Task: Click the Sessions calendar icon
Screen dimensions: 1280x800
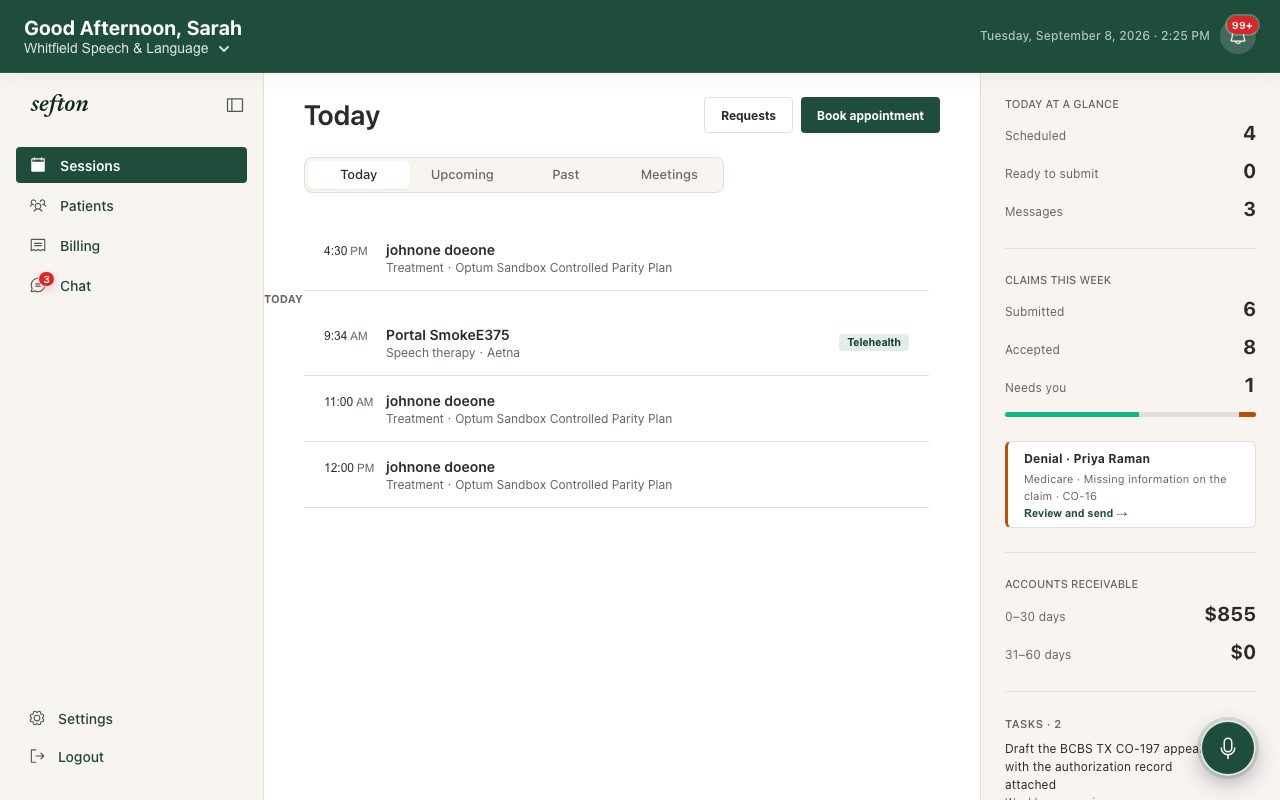Action: (x=38, y=165)
